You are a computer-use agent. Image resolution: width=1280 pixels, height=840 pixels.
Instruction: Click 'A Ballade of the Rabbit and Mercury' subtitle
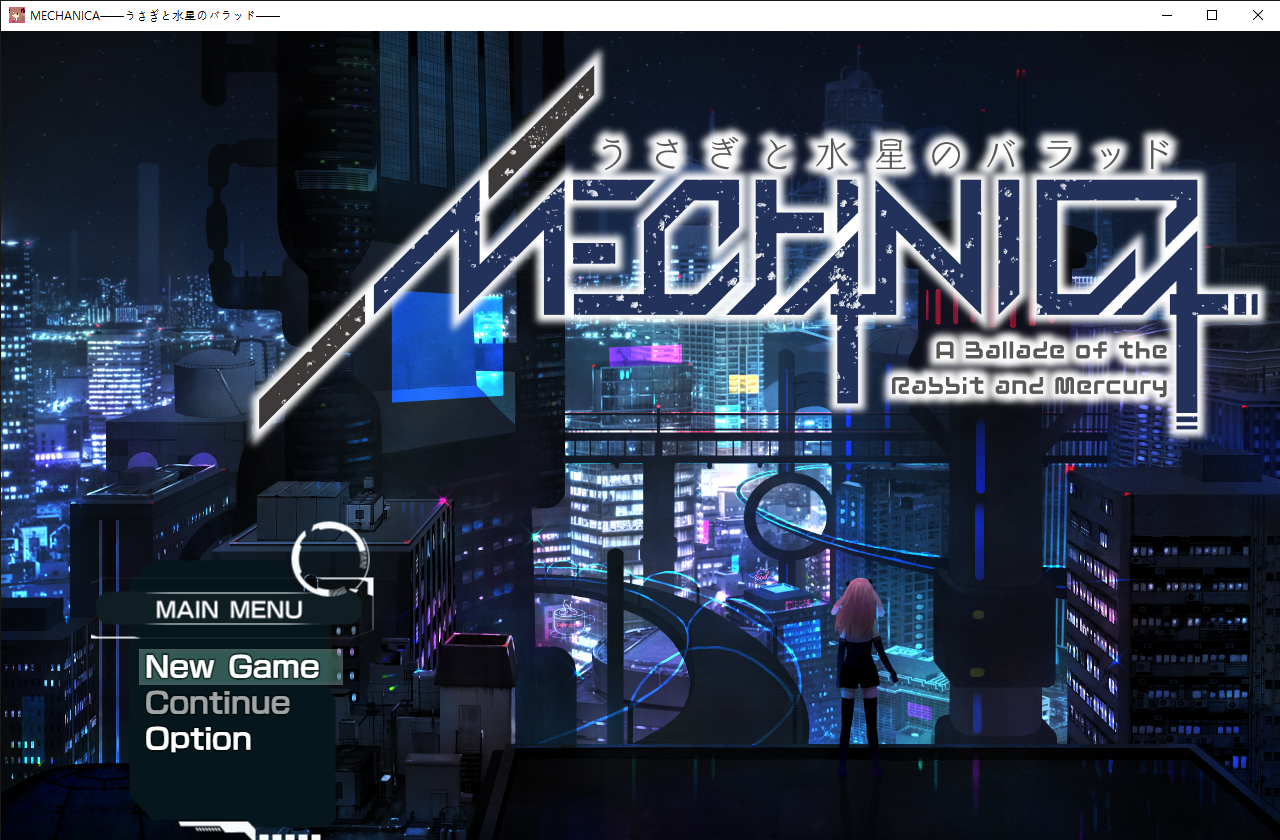(1028, 367)
